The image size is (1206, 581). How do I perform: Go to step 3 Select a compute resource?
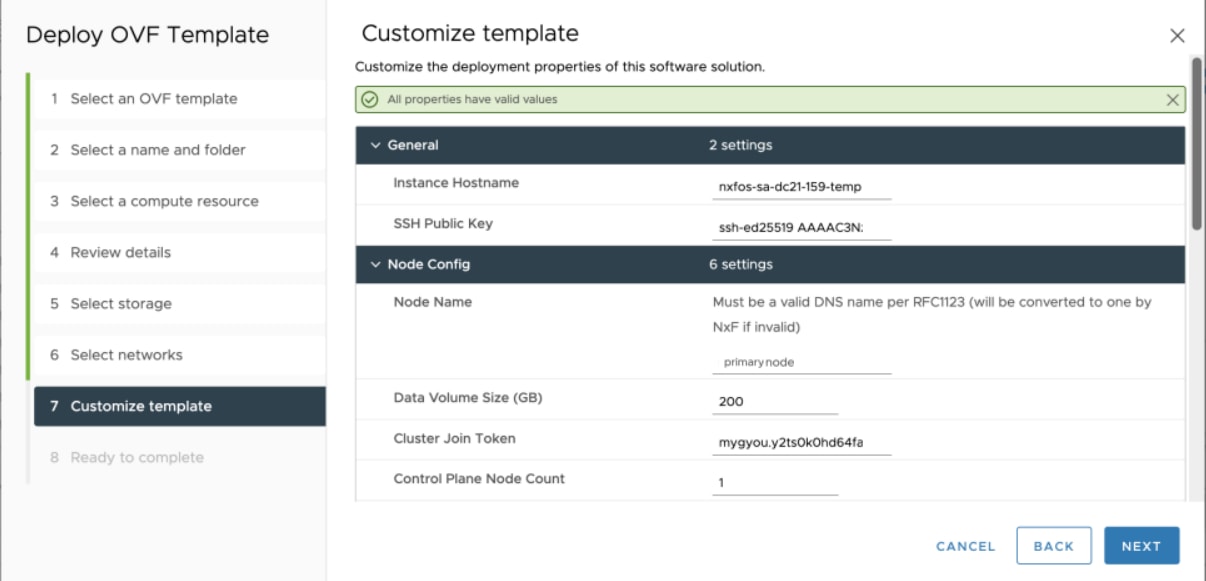point(179,201)
